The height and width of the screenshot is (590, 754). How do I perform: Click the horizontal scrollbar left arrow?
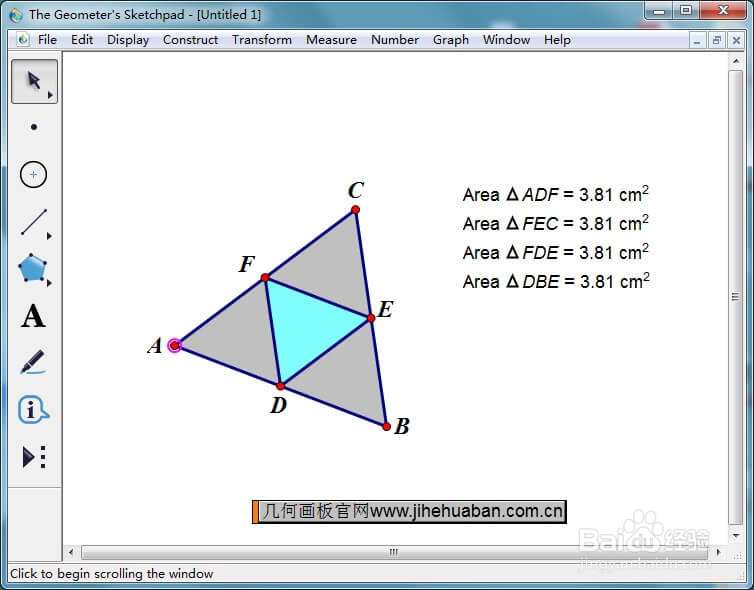point(71,552)
